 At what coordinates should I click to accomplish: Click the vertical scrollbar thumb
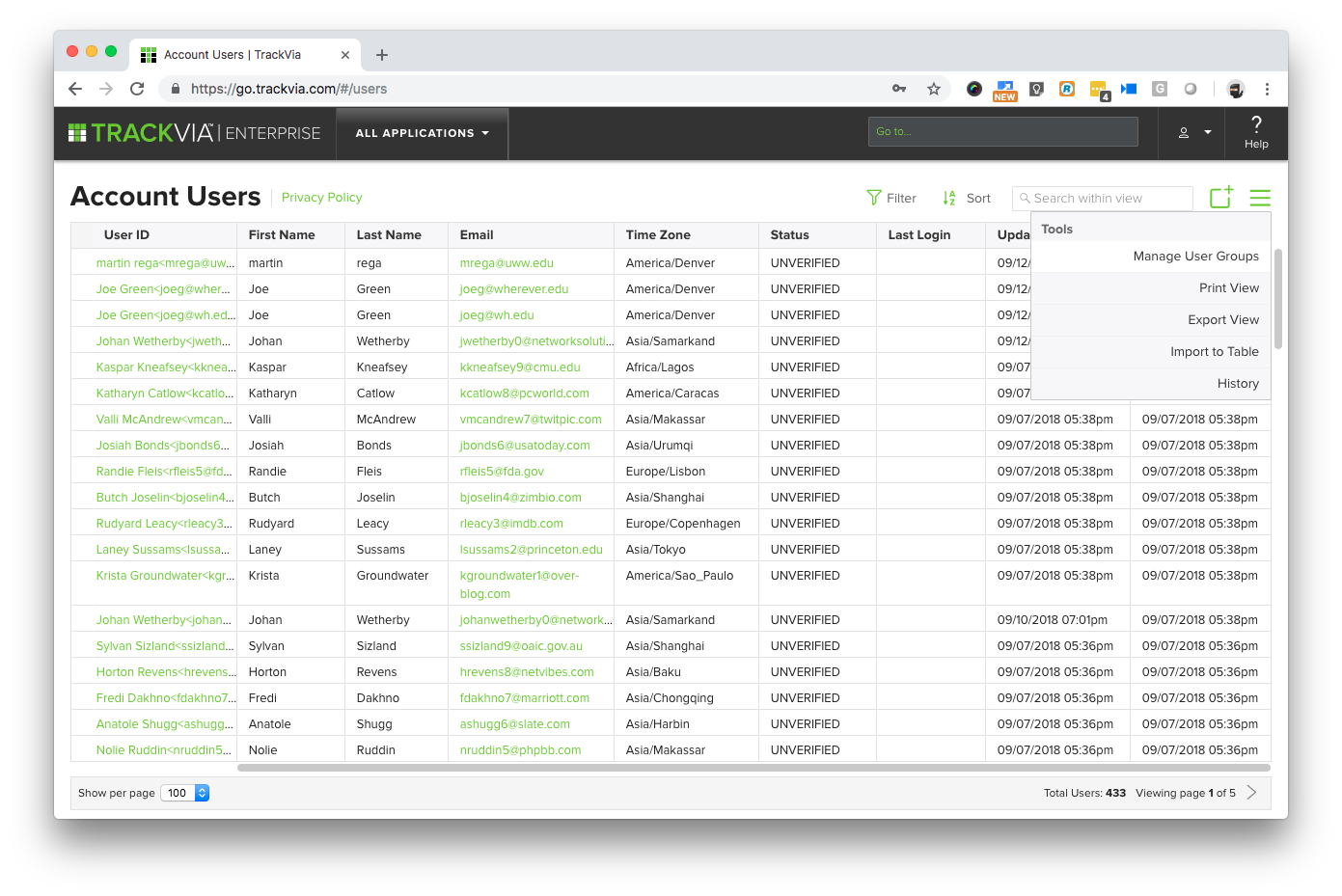tap(1278, 299)
